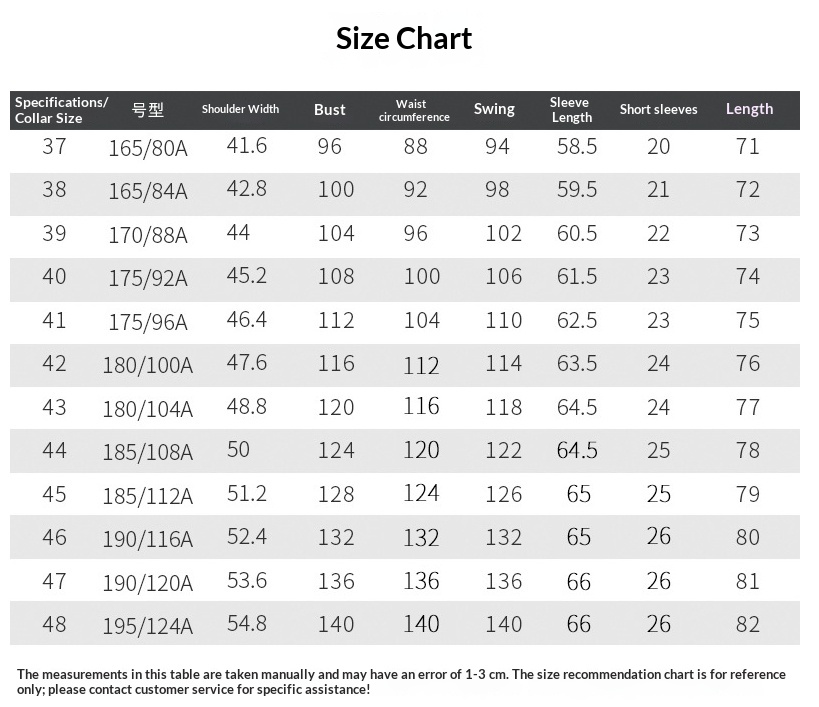Select the 180/100A size cell
The width and height of the screenshot is (819, 707).
click(148, 365)
